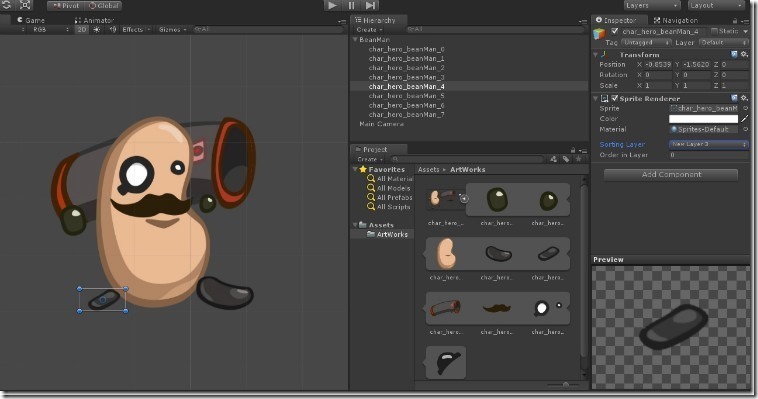Viewport: 758px width, 399px height.
Task: Enable the Static checkbox
Action: tap(714, 31)
